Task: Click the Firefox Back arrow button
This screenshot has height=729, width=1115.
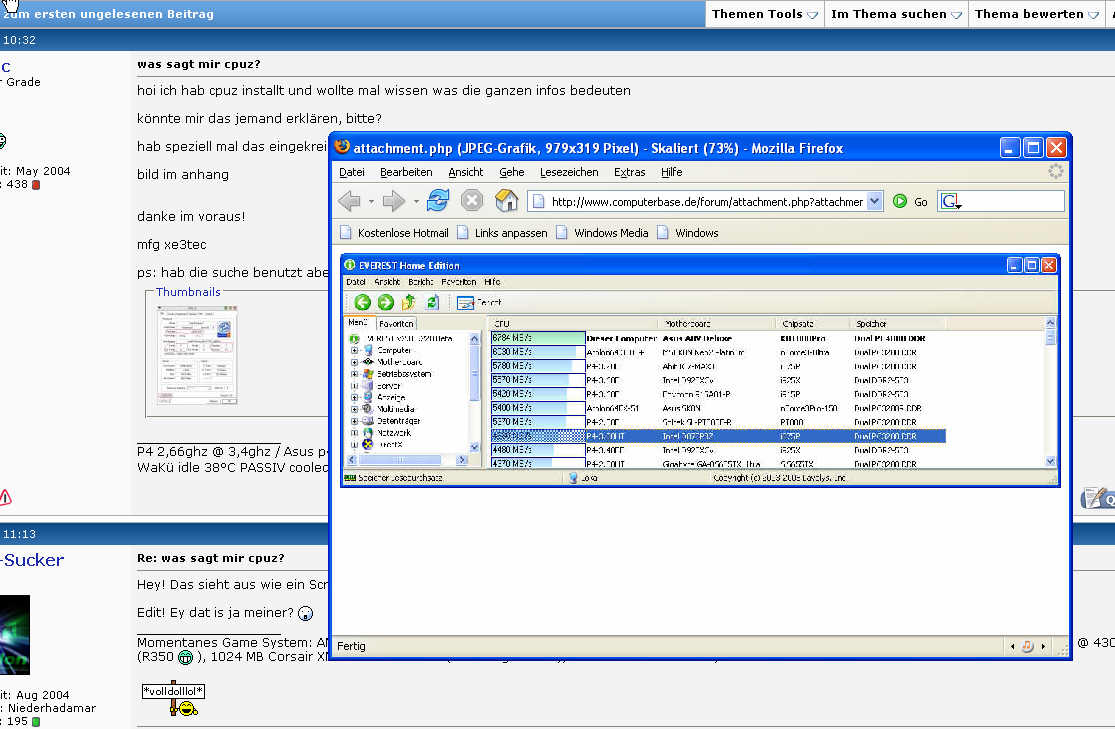Action: (x=349, y=201)
